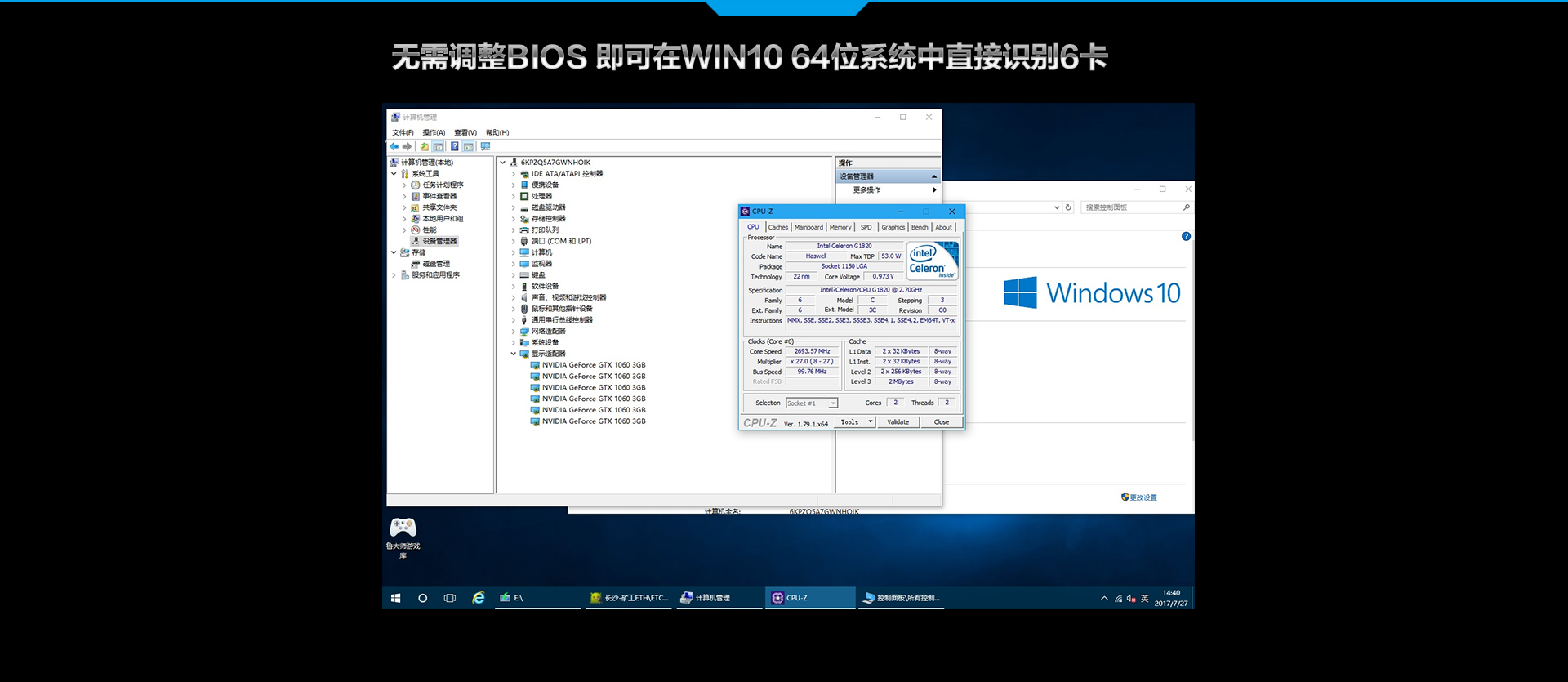The width and height of the screenshot is (1568, 682).
Task: Click the Cortana circle icon on taskbar
Action: click(x=422, y=598)
